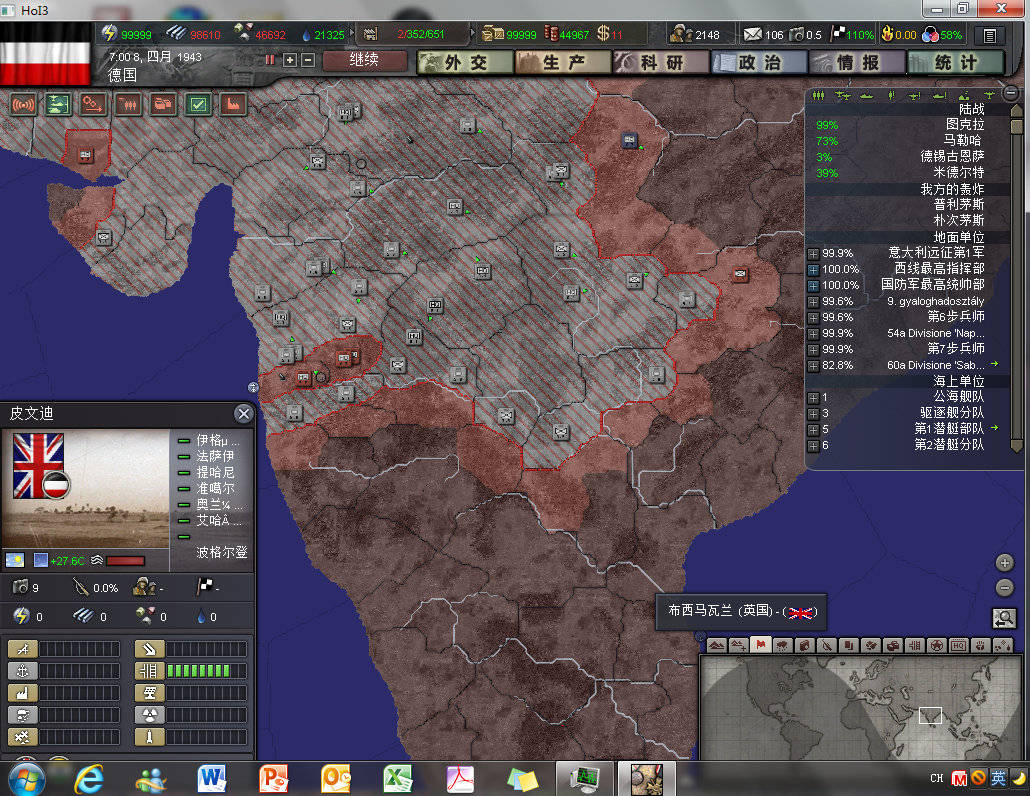This screenshot has height=796, width=1030.
Task: Toggle the last plane filter in outliner
Action: (x=989, y=96)
